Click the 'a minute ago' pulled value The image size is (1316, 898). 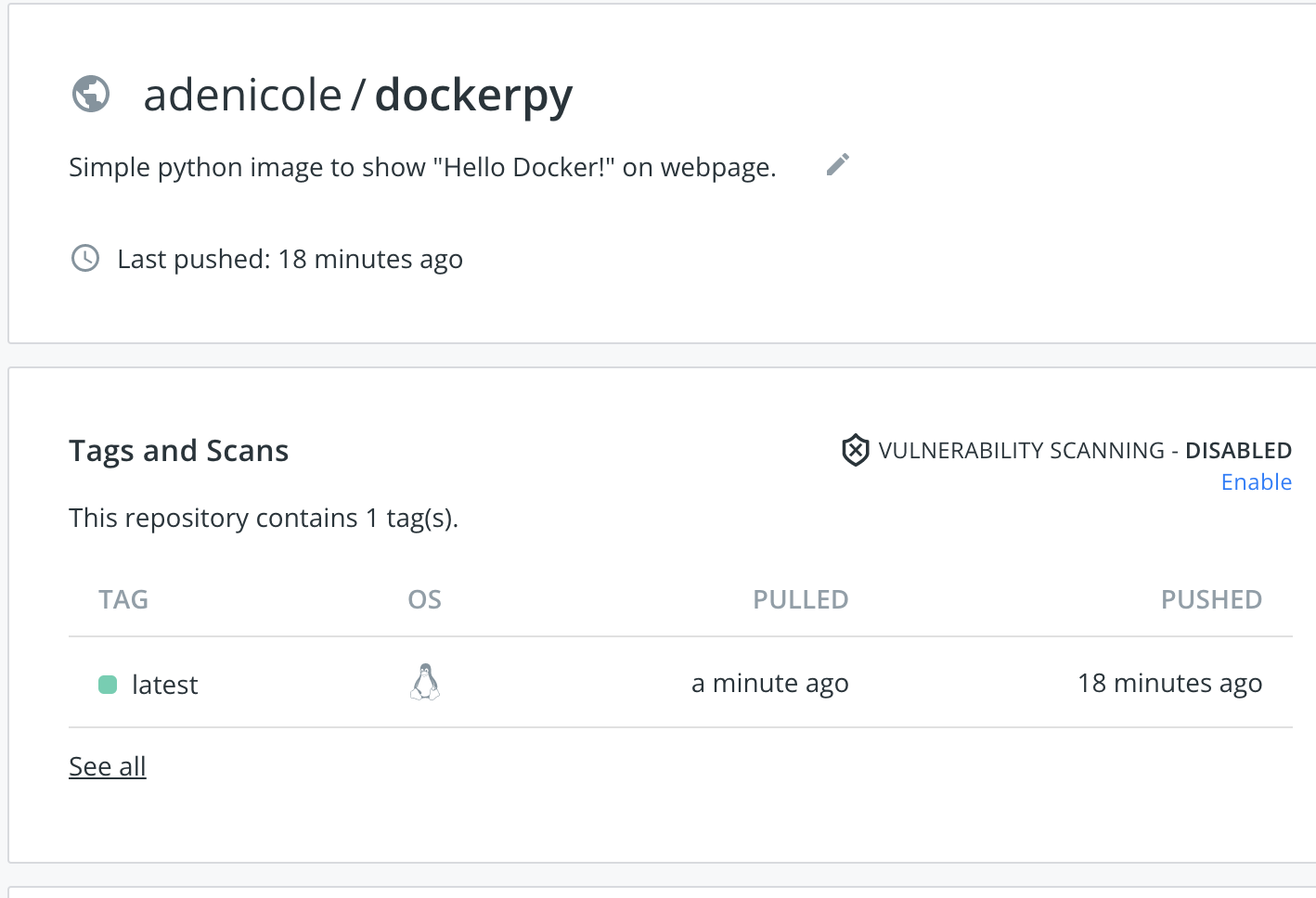coord(770,684)
